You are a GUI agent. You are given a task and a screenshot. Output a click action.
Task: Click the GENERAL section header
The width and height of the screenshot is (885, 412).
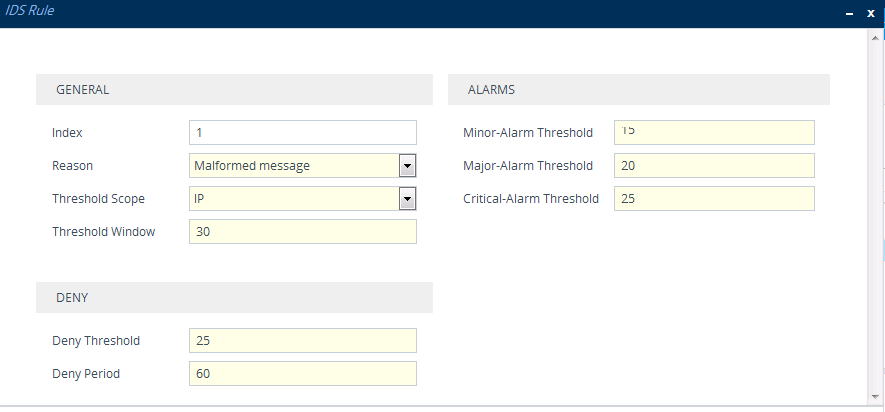point(234,90)
